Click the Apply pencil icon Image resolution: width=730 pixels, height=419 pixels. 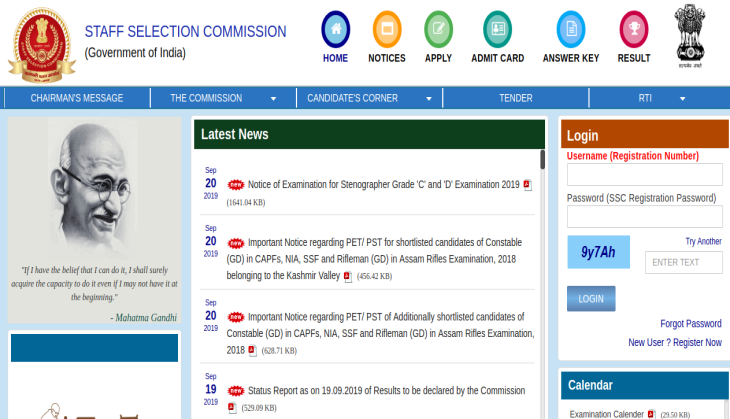pos(438,29)
